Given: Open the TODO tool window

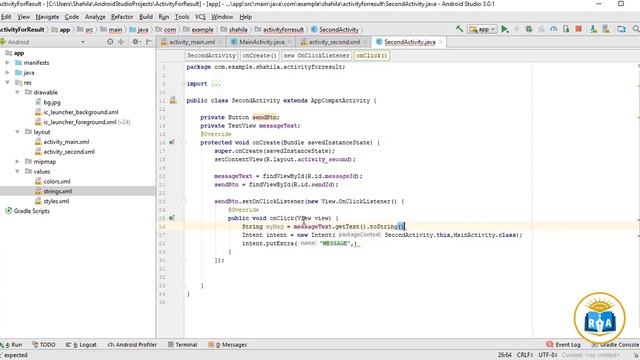Looking at the screenshot, I should 44,344.
